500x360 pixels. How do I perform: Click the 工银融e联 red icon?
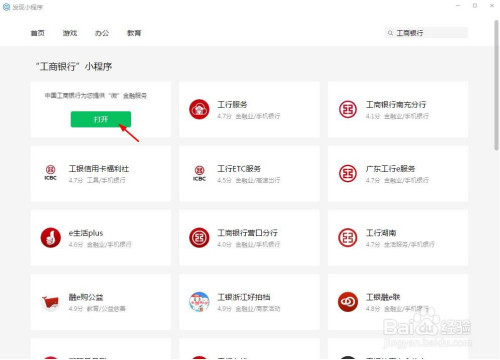(348, 302)
